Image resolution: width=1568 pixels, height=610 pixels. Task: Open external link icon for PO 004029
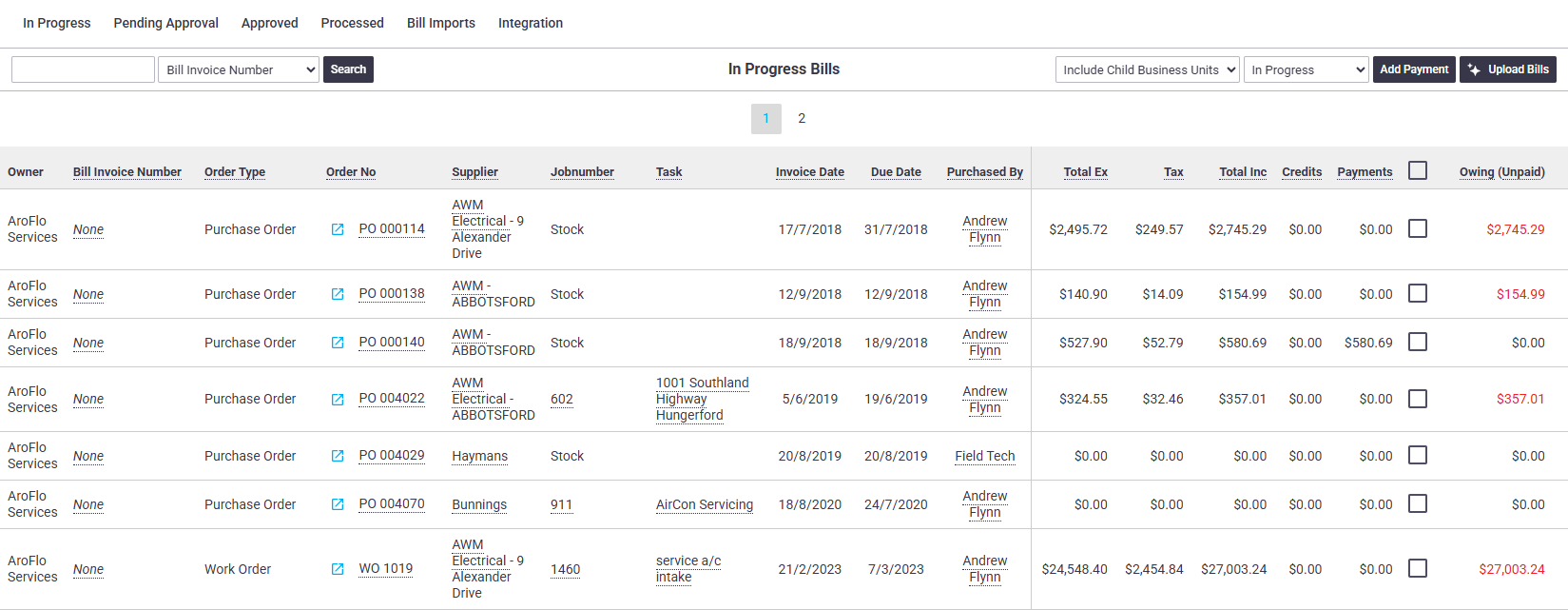click(x=338, y=456)
